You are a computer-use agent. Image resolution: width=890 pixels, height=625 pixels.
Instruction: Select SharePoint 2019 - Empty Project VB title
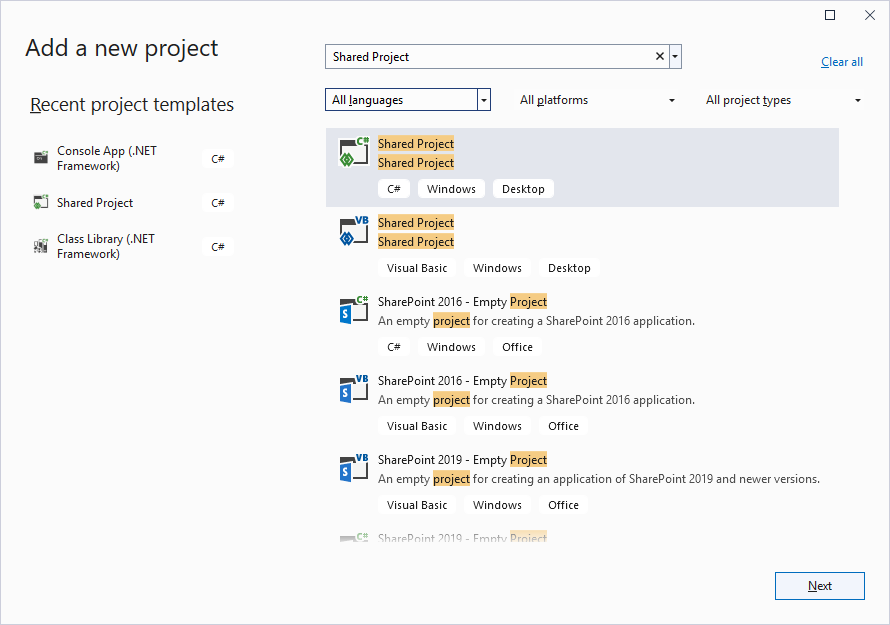tap(463, 459)
